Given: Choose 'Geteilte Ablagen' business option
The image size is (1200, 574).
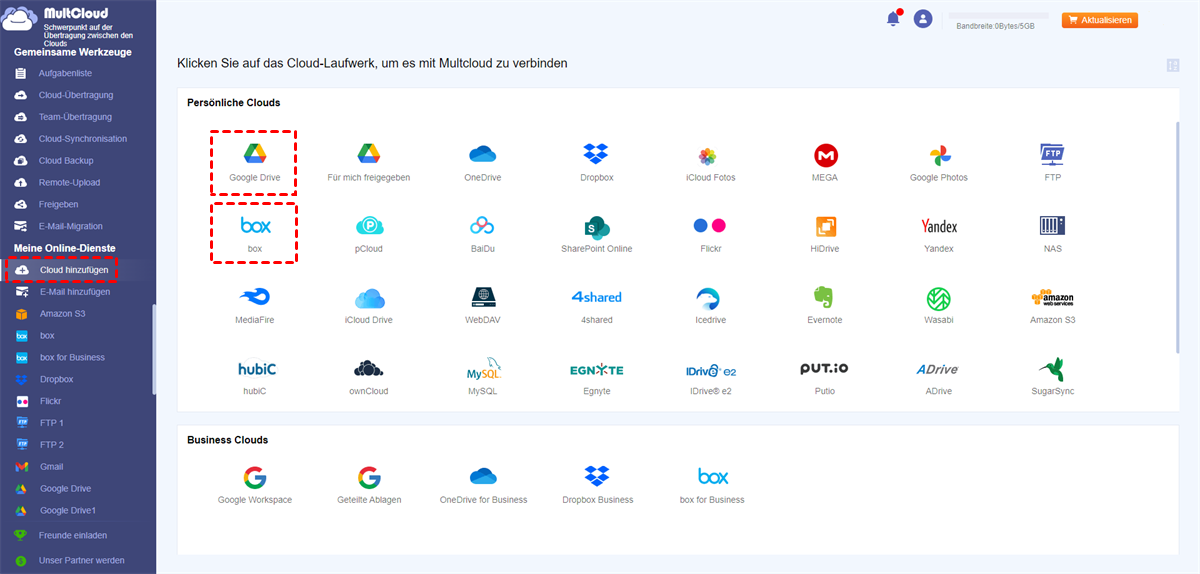Looking at the screenshot, I should [x=369, y=476].
